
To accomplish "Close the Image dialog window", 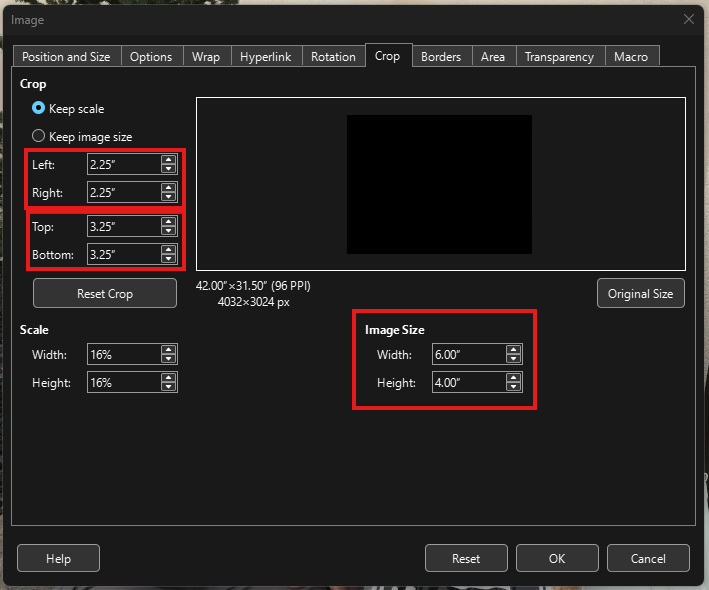I will coord(689,19).
